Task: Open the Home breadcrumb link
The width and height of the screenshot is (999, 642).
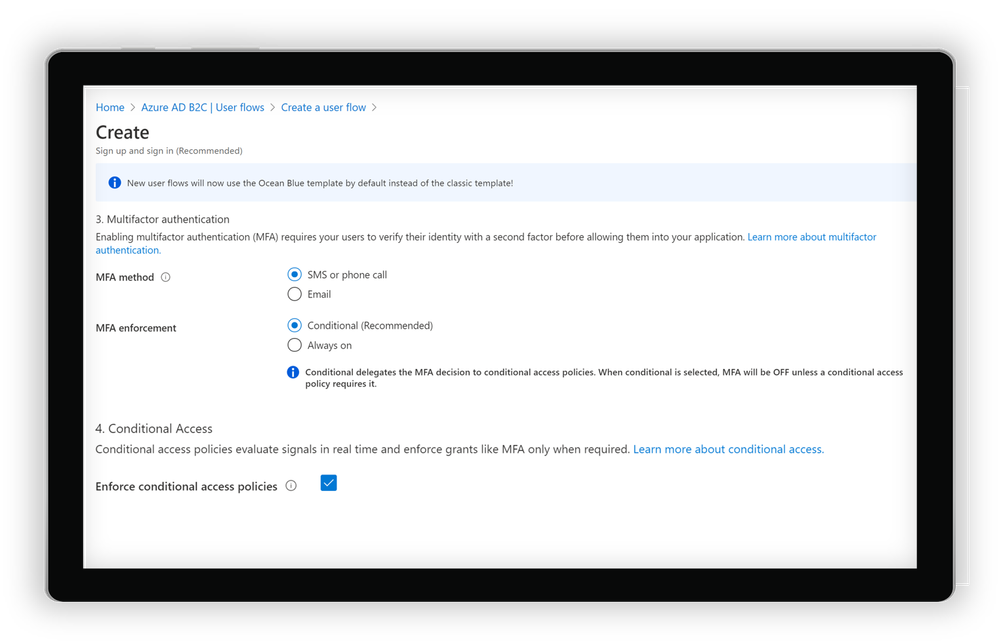Action: tap(110, 108)
